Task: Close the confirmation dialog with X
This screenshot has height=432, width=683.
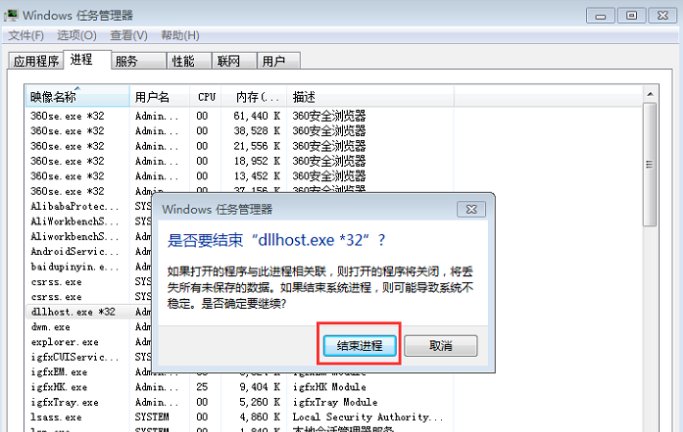Action: coord(471,209)
